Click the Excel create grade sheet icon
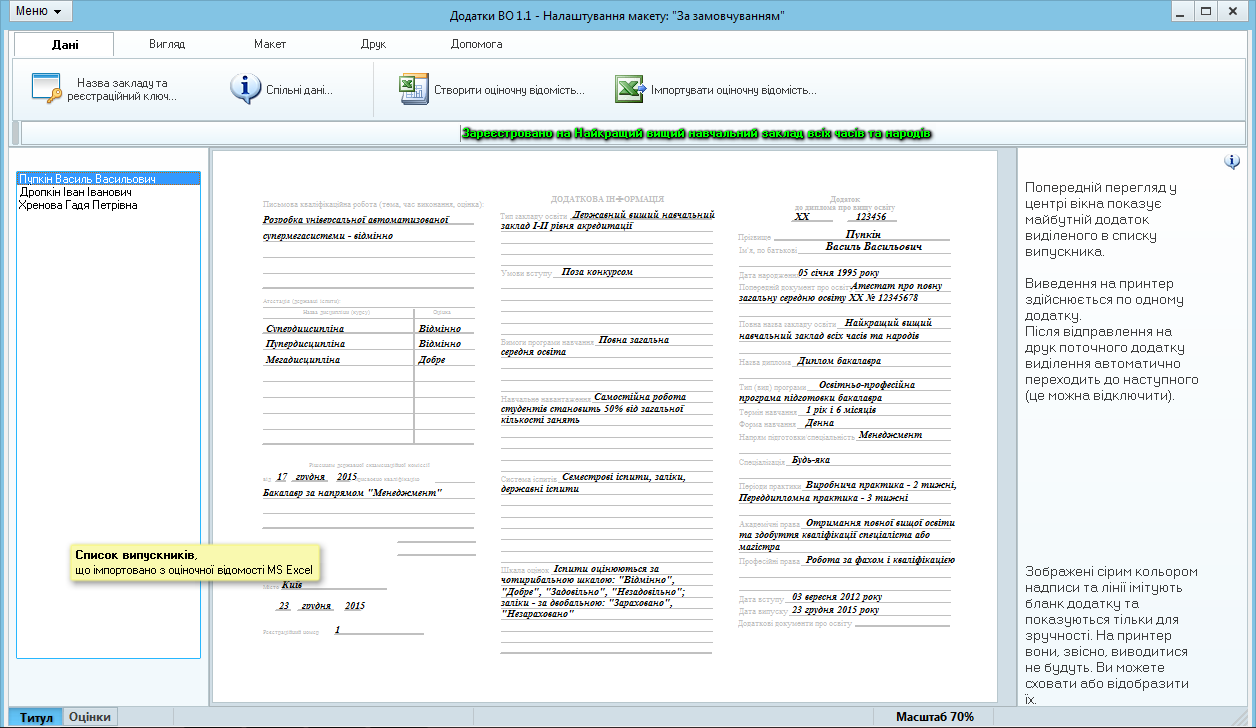Image resolution: width=1256 pixels, height=728 pixels. click(x=414, y=89)
